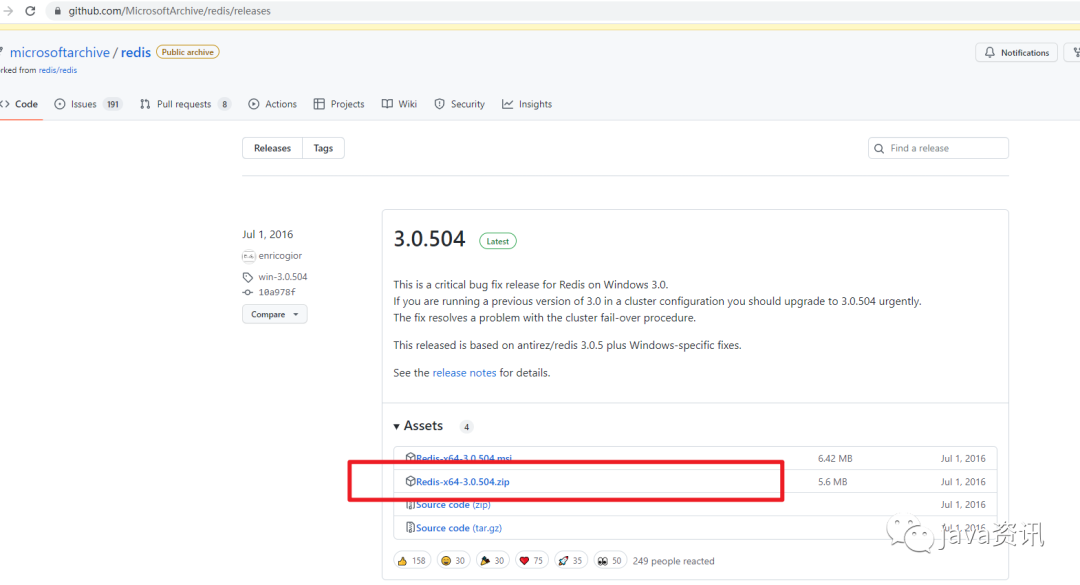Click the thumbs up reaction with 158
The width and height of the screenshot is (1080, 585).
click(x=412, y=561)
